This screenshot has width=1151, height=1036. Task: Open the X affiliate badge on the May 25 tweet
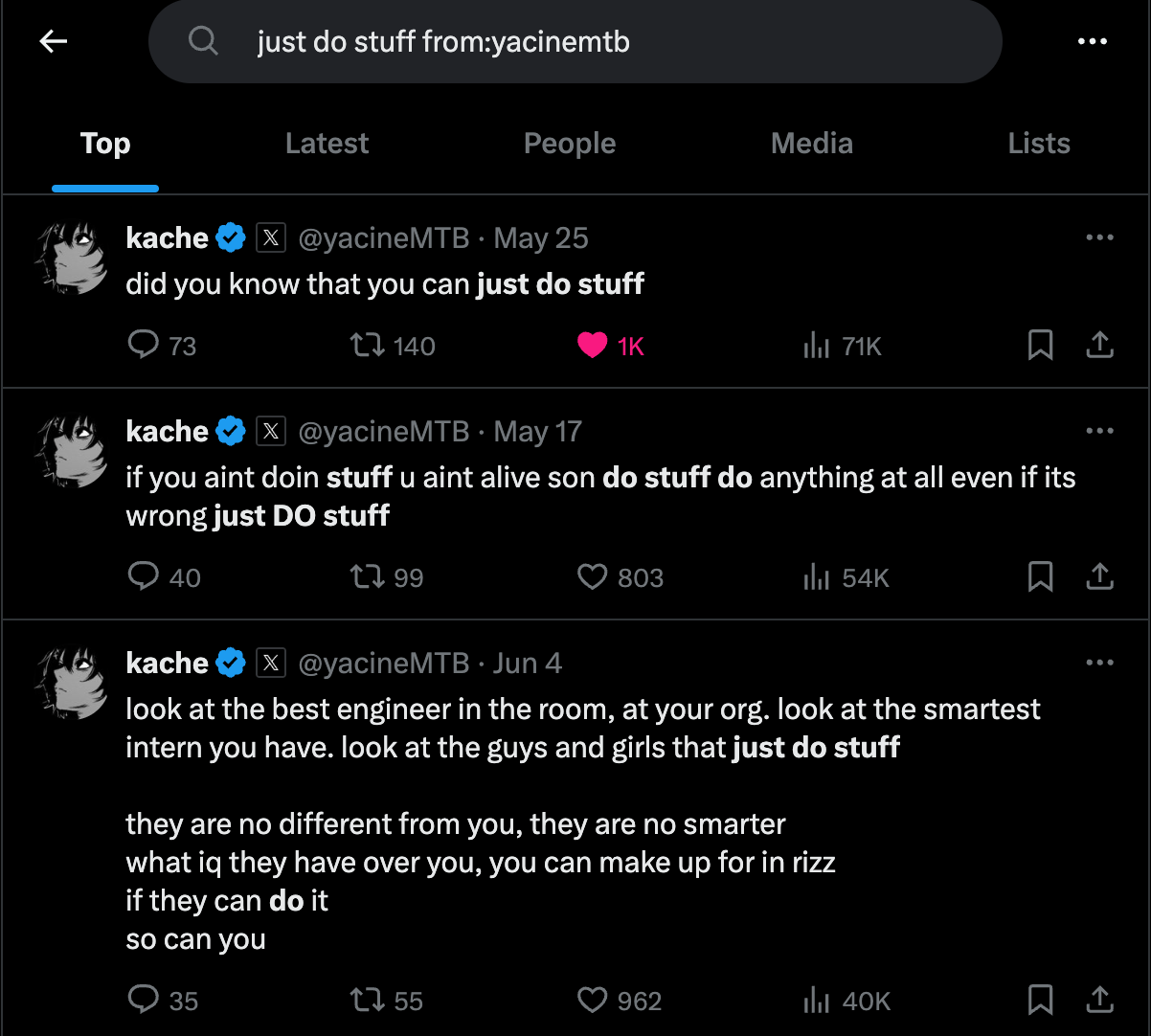click(271, 237)
